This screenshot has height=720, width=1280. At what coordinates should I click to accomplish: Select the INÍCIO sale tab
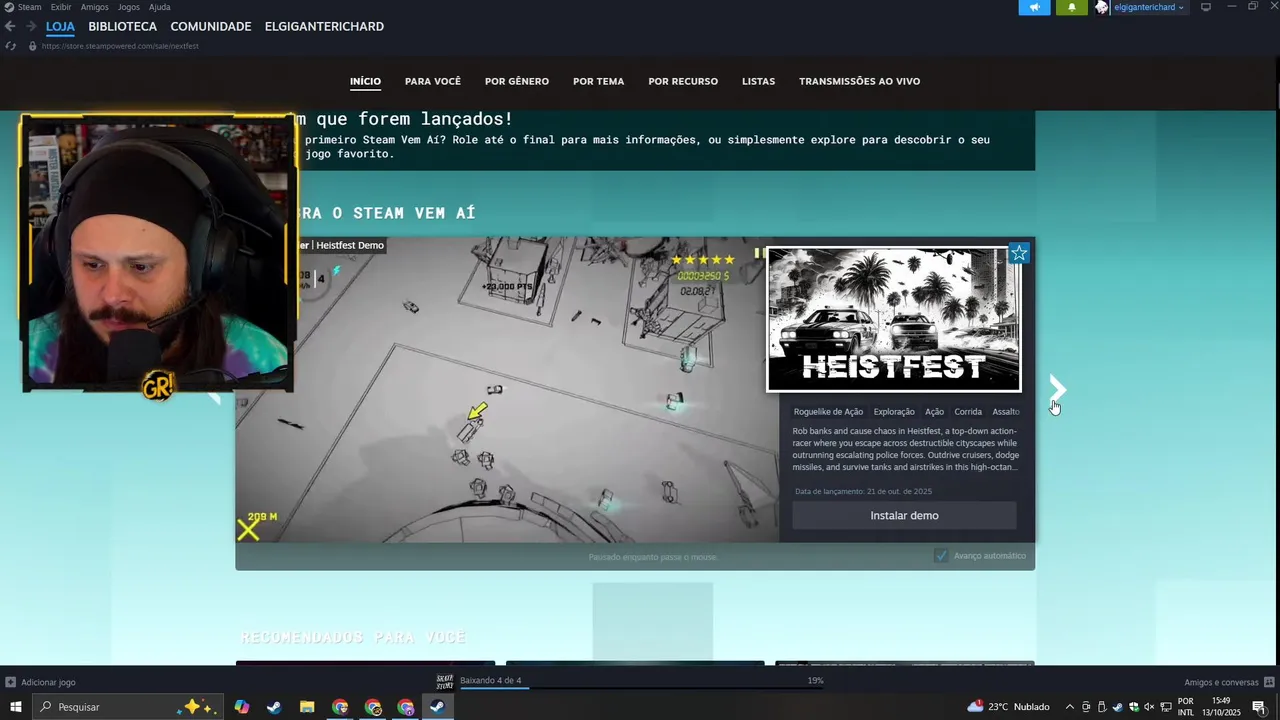tap(365, 81)
